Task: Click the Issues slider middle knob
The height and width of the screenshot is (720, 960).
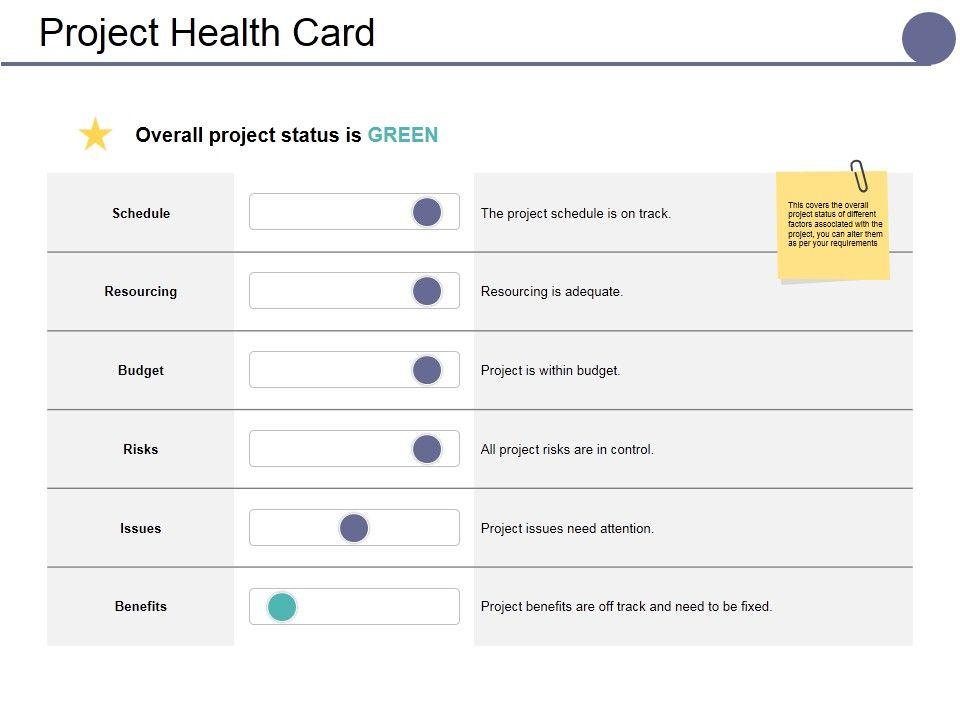Action: [354, 528]
